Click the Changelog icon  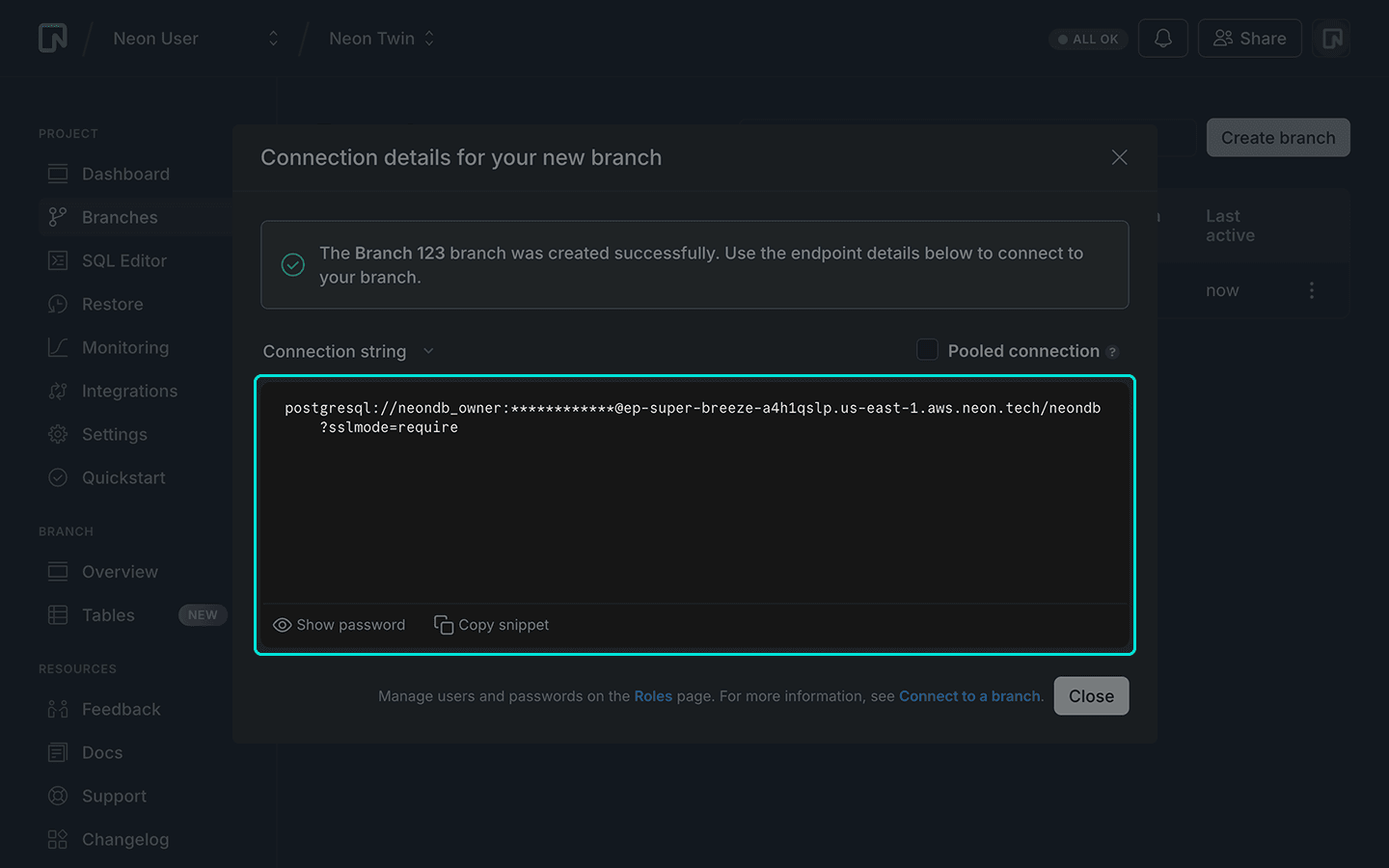(58, 839)
